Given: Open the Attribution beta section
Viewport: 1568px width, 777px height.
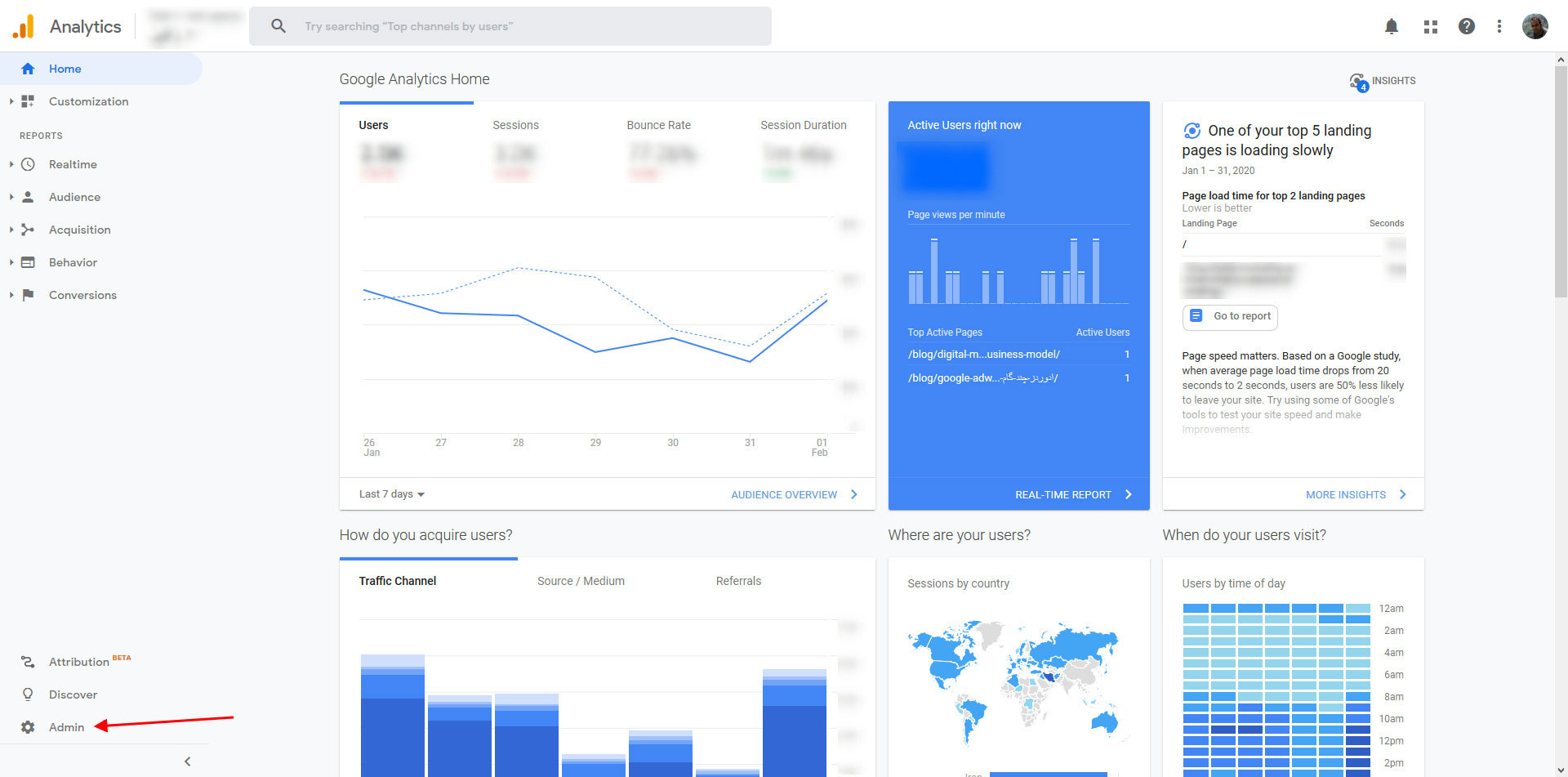Looking at the screenshot, I should coord(89,661).
